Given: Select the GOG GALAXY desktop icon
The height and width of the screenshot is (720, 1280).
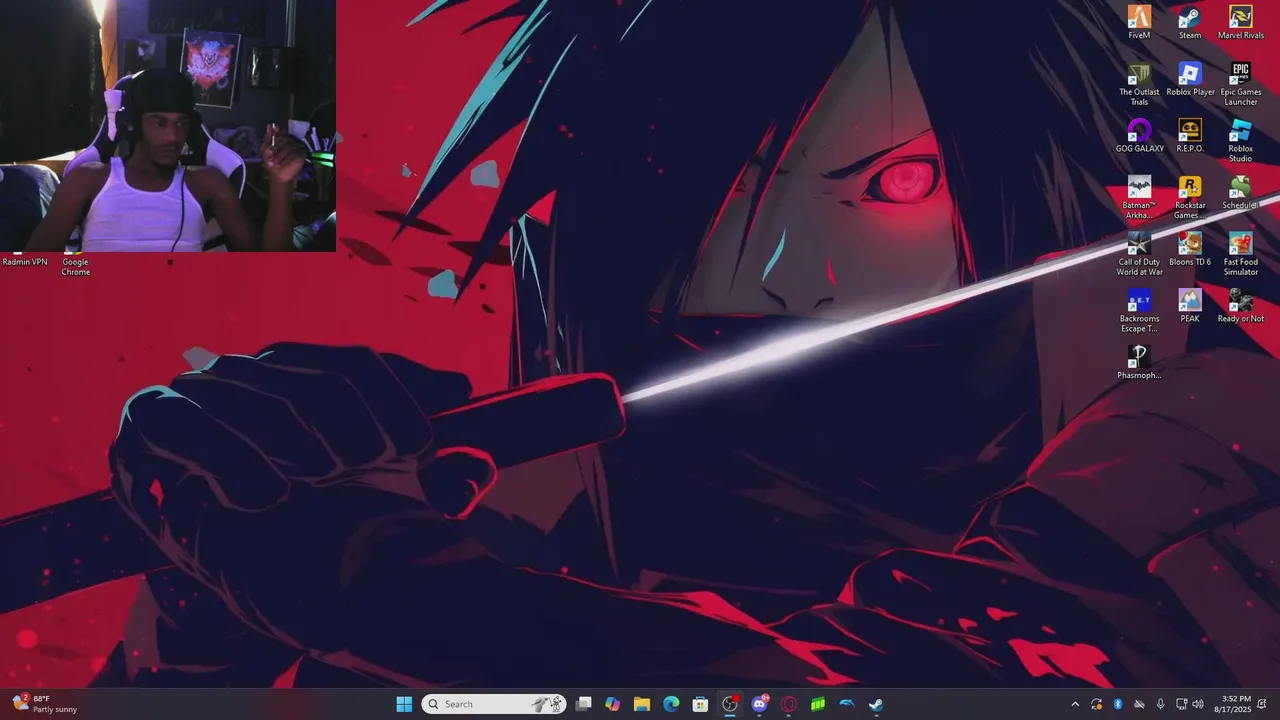Looking at the screenshot, I should pyautogui.click(x=1139, y=136).
